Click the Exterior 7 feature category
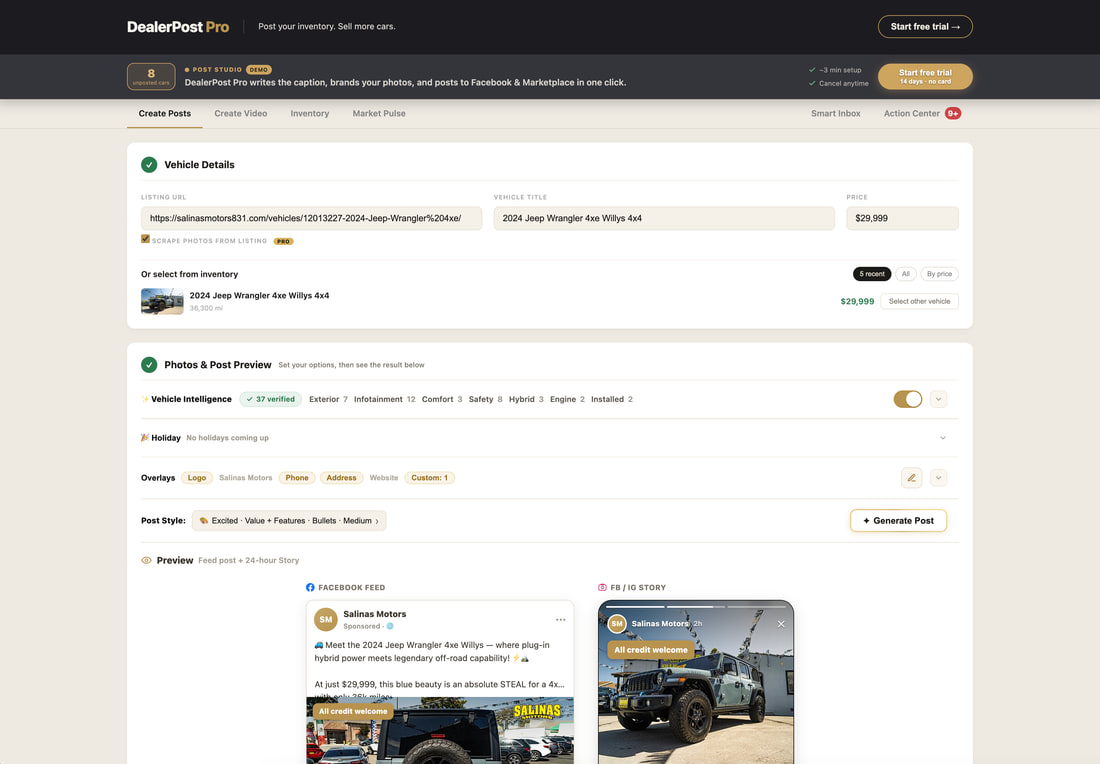This screenshot has height=764, width=1100. pos(328,399)
